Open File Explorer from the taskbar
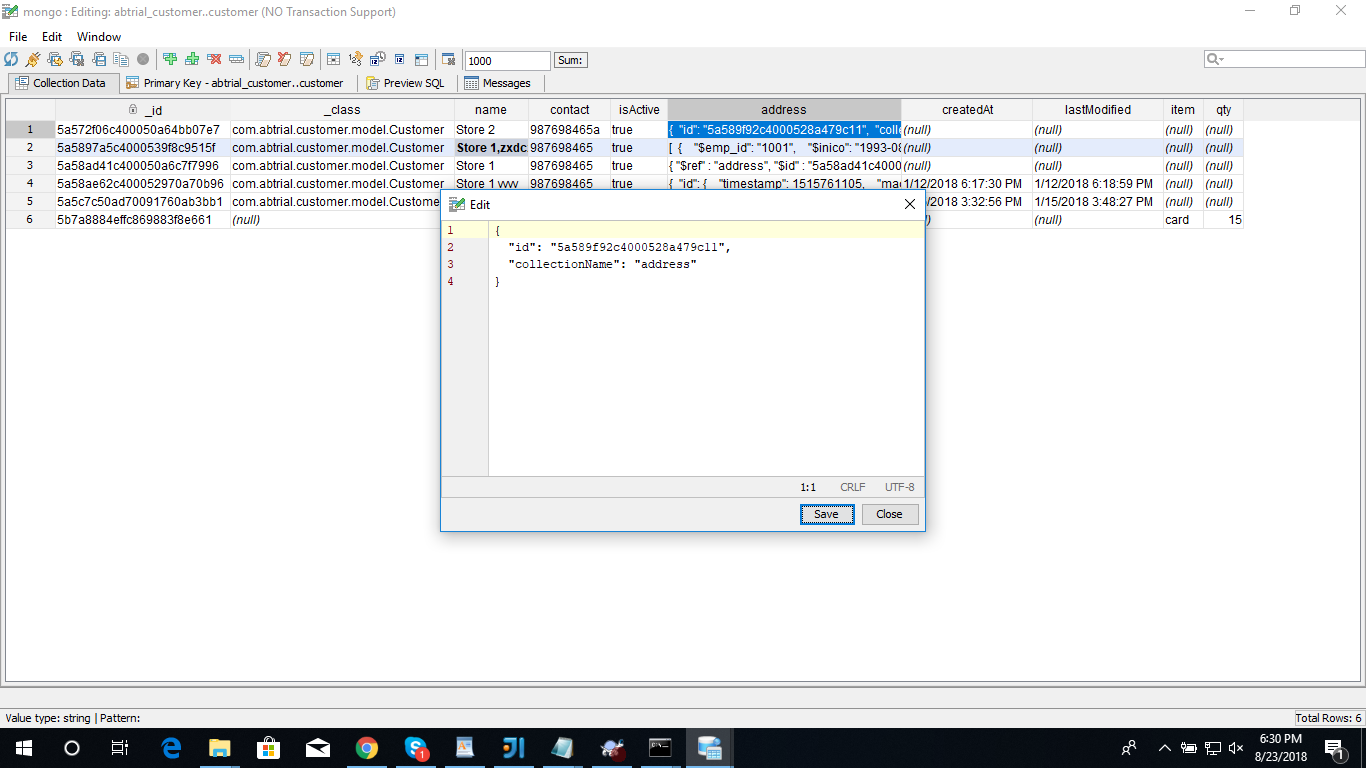Image resolution: width=1366 pixels, height=768 pixels. (219, 748)
